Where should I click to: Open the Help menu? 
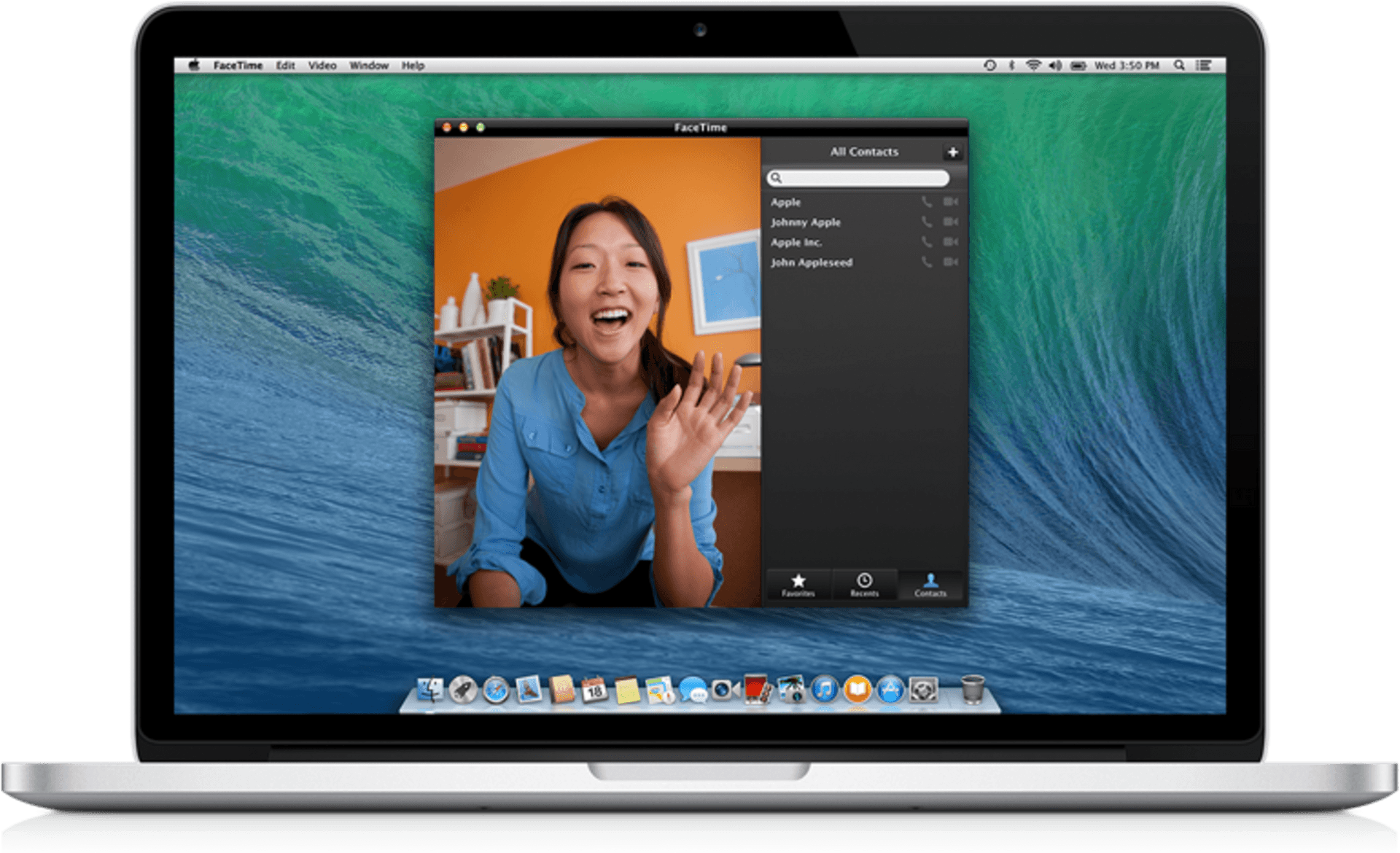click(x=413, y=66)
